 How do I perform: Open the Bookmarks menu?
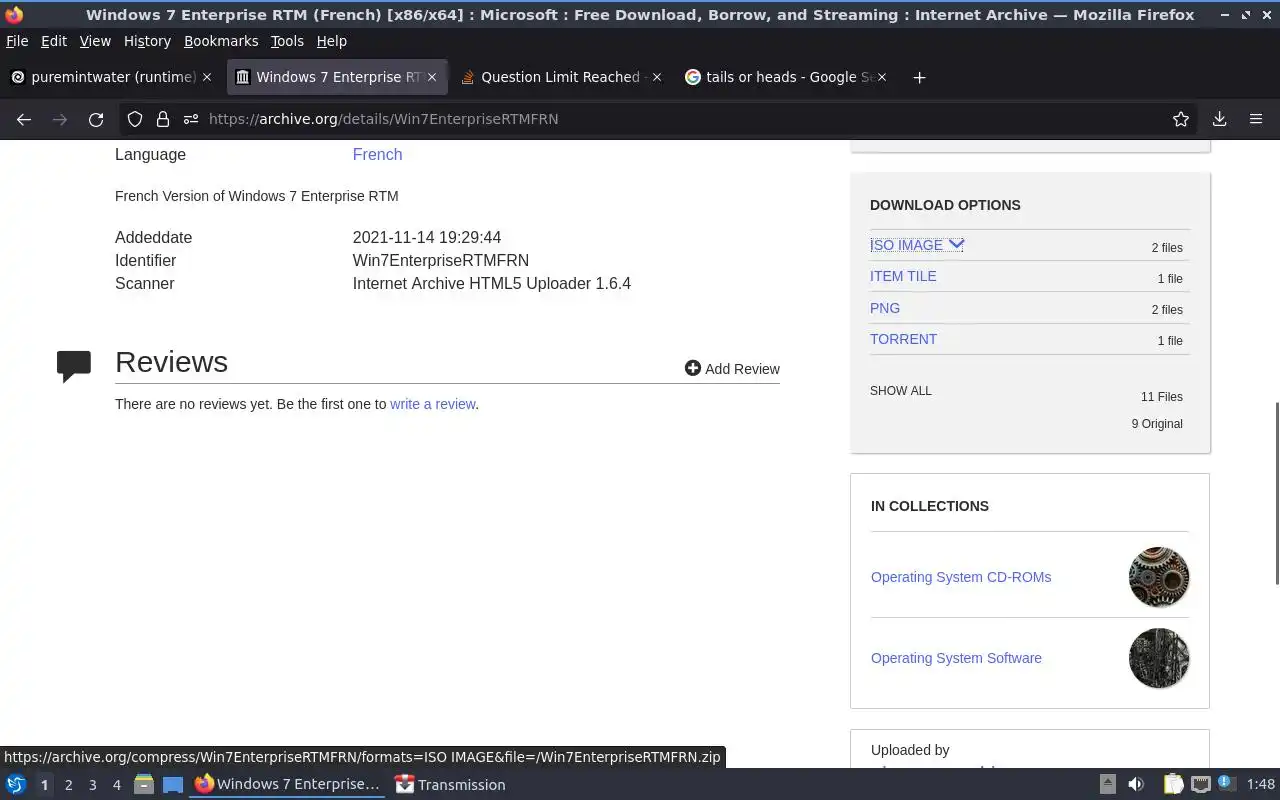pyautogui.click(x=221, y=41)
